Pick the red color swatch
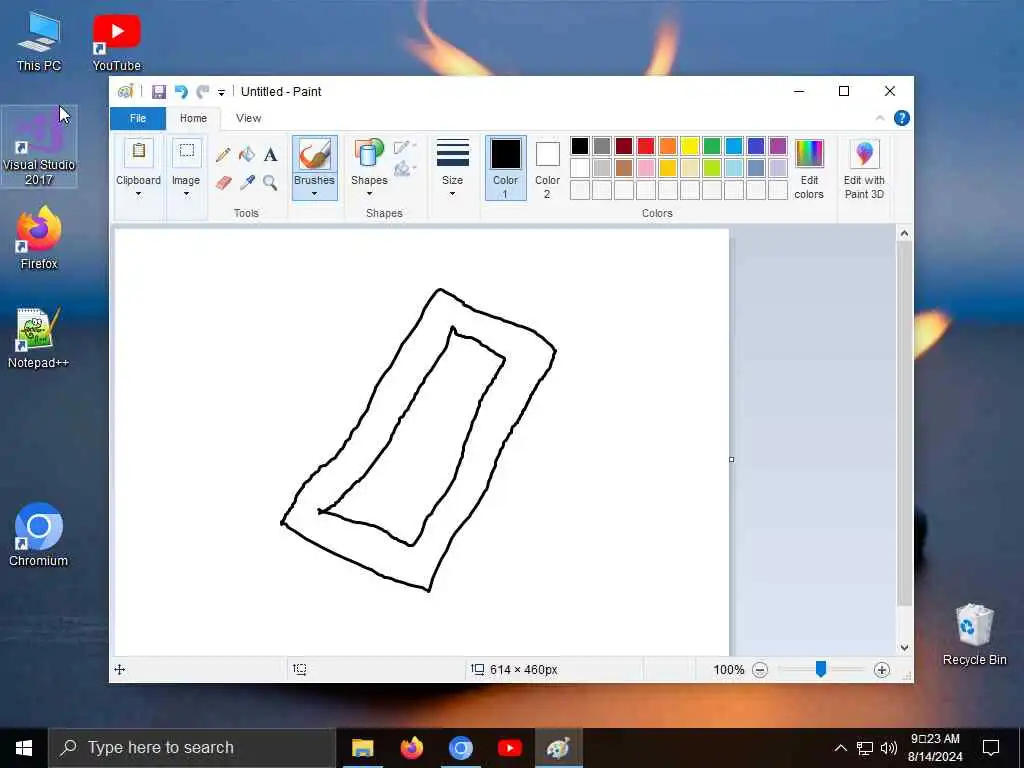The height and width of the screenshot is (768, 1024). (646, 146)
